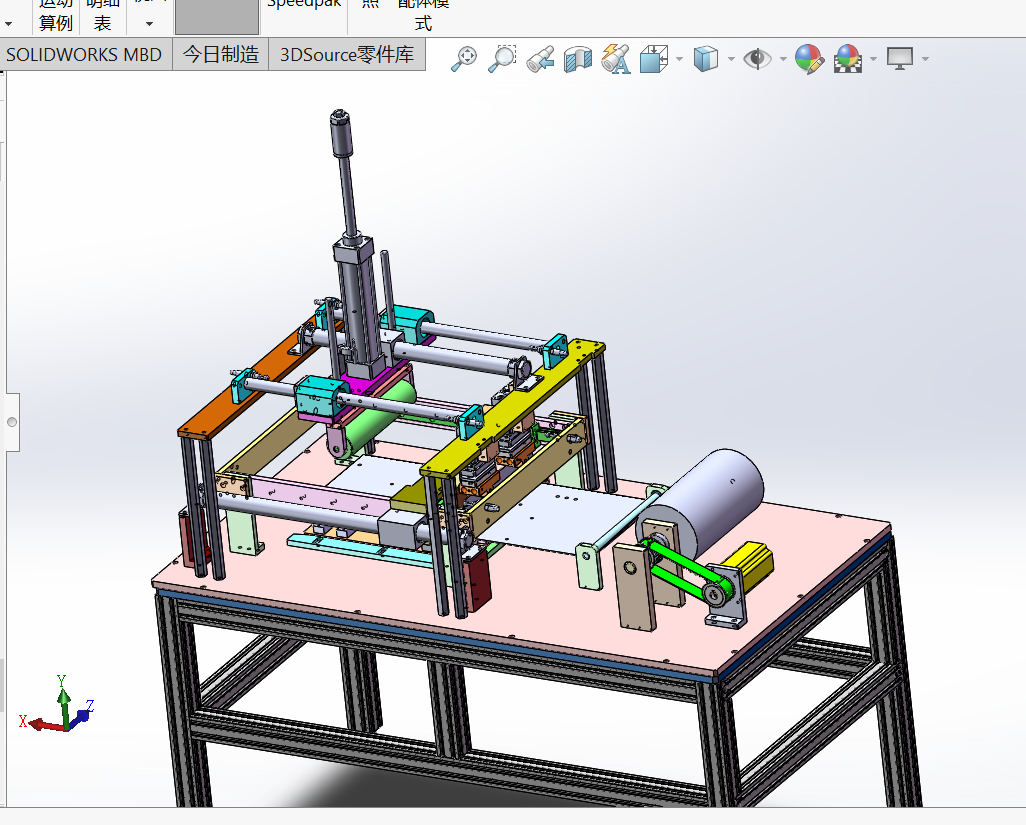Click the Previous View icon
The height and width of the screenshot is (825, 1026).
540,59
